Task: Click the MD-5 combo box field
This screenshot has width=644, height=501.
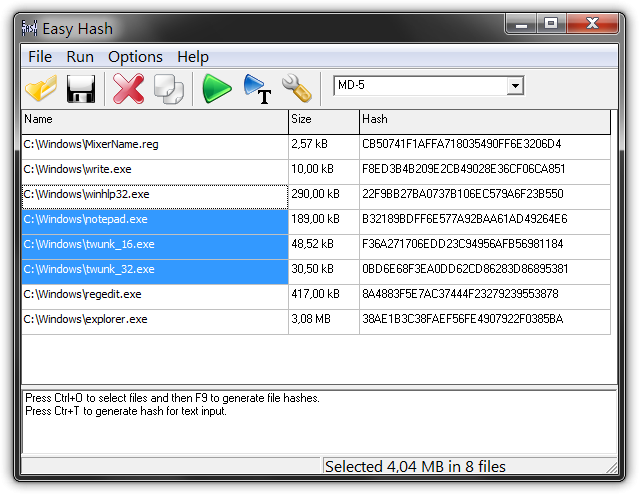Action: coord(428,85)
